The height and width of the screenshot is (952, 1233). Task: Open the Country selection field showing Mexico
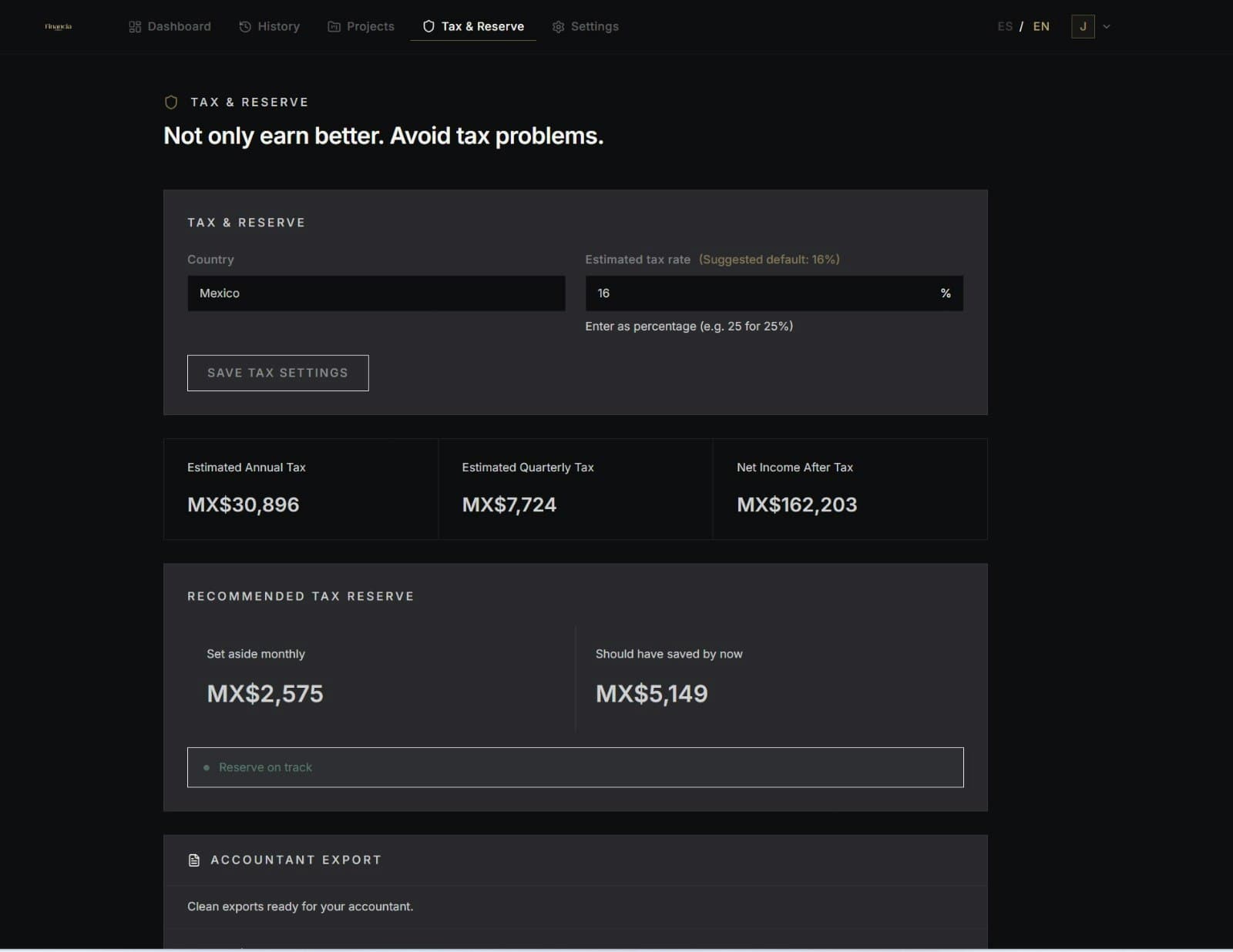pos(377,293)
